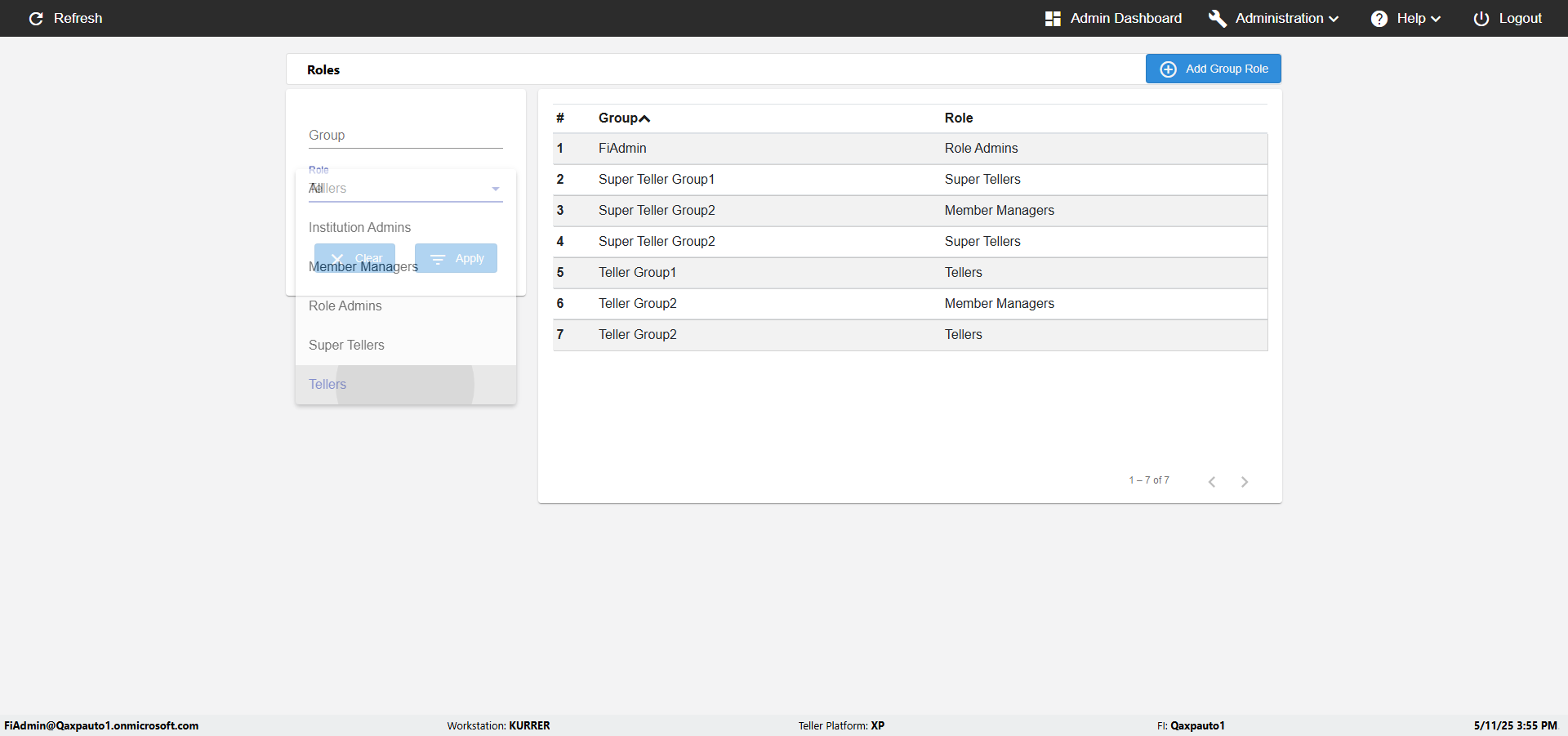Expand the Help menu chevron
The image size is (1568, 736).
coord(1436,19)
